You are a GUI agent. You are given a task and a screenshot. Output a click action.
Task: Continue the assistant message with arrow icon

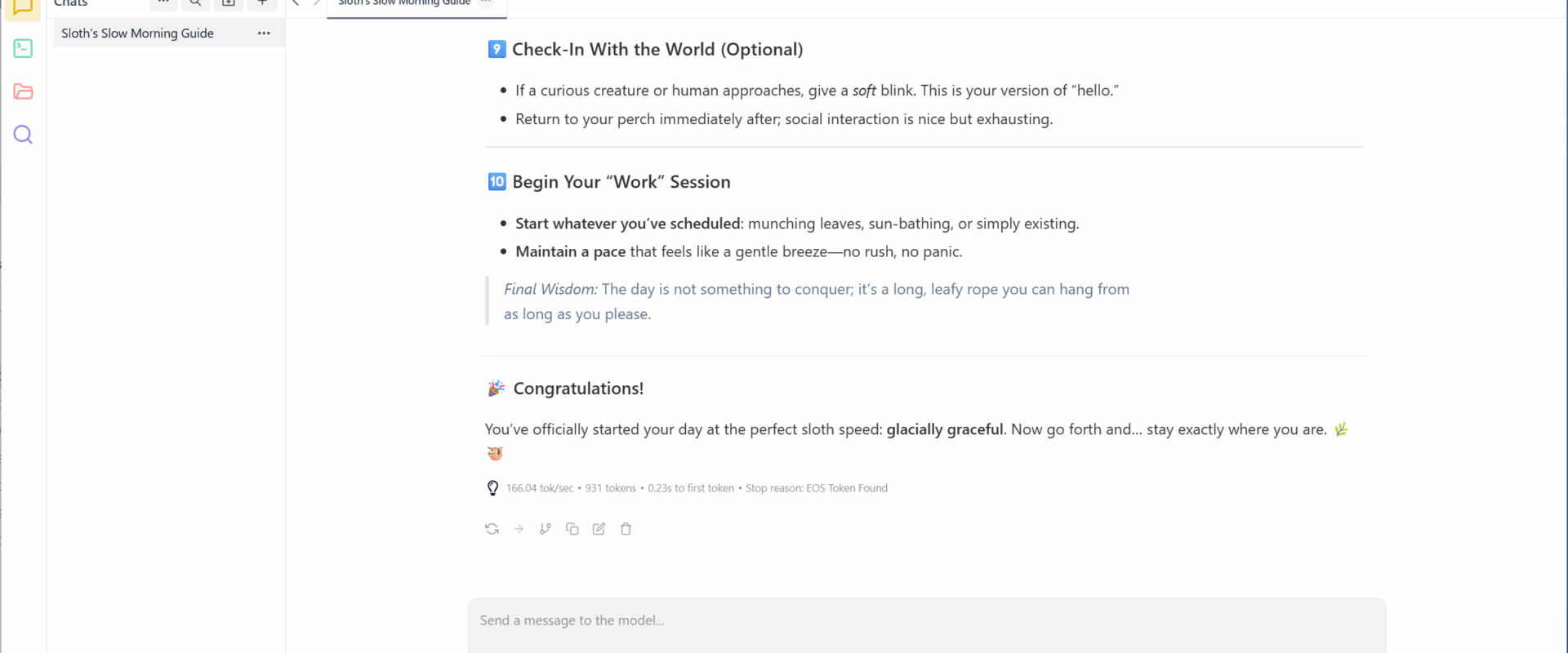(519, 529)
